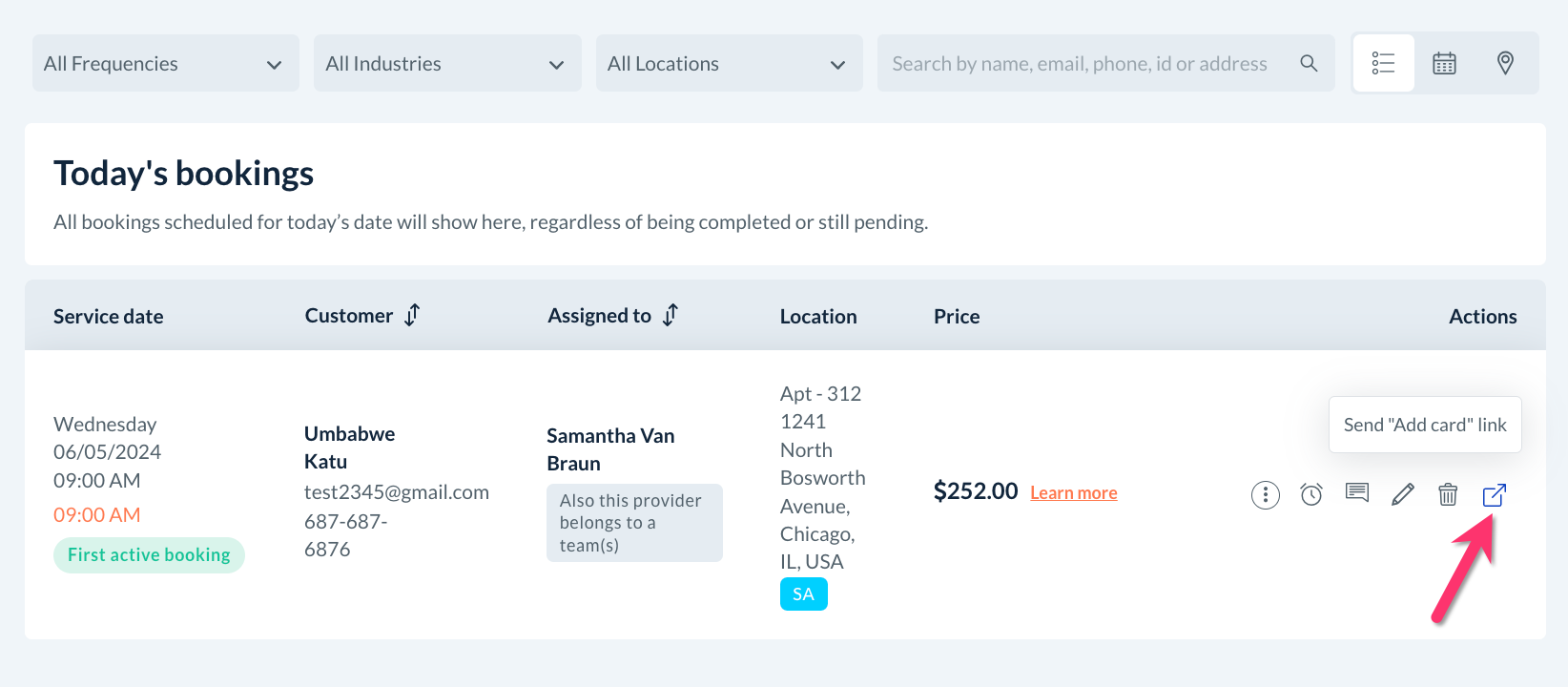This screenshot has height=687, width=1568.
Task: Edit booking with the pencil icon
Action: (x=1402, y=494)
